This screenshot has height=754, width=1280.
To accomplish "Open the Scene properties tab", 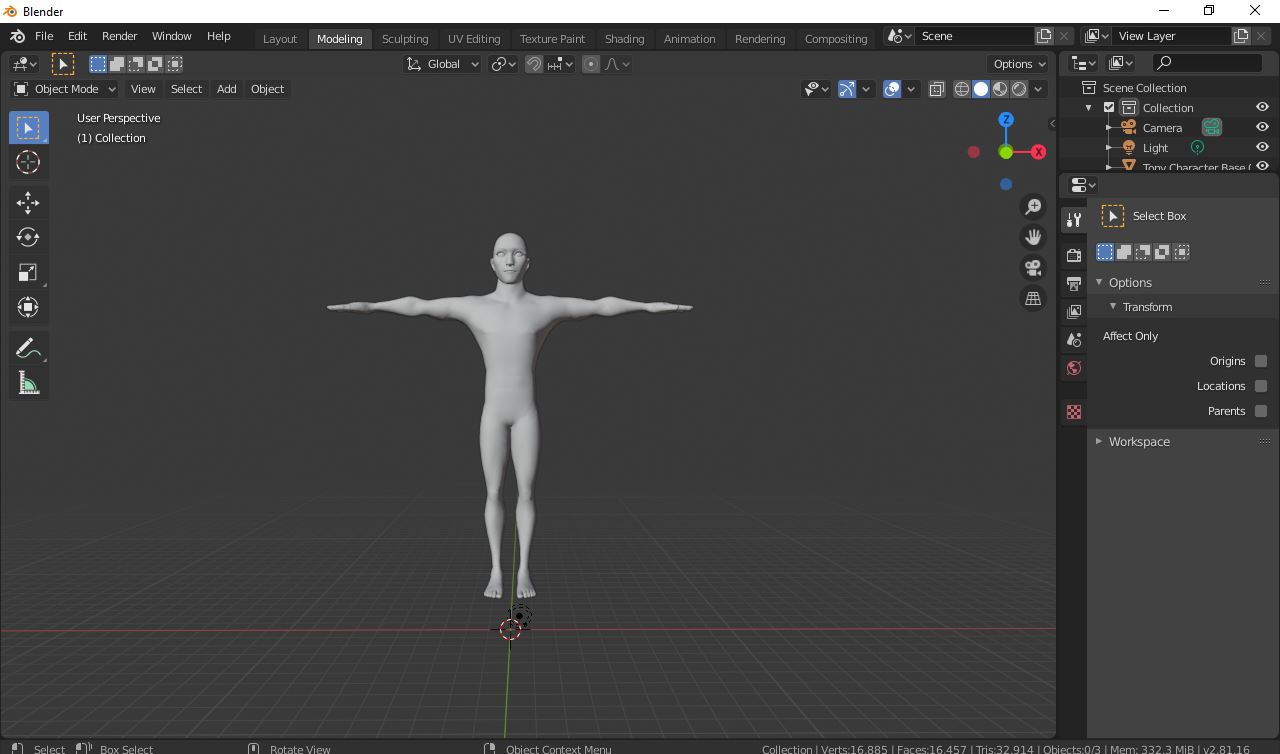I will tap(1074, 340).
